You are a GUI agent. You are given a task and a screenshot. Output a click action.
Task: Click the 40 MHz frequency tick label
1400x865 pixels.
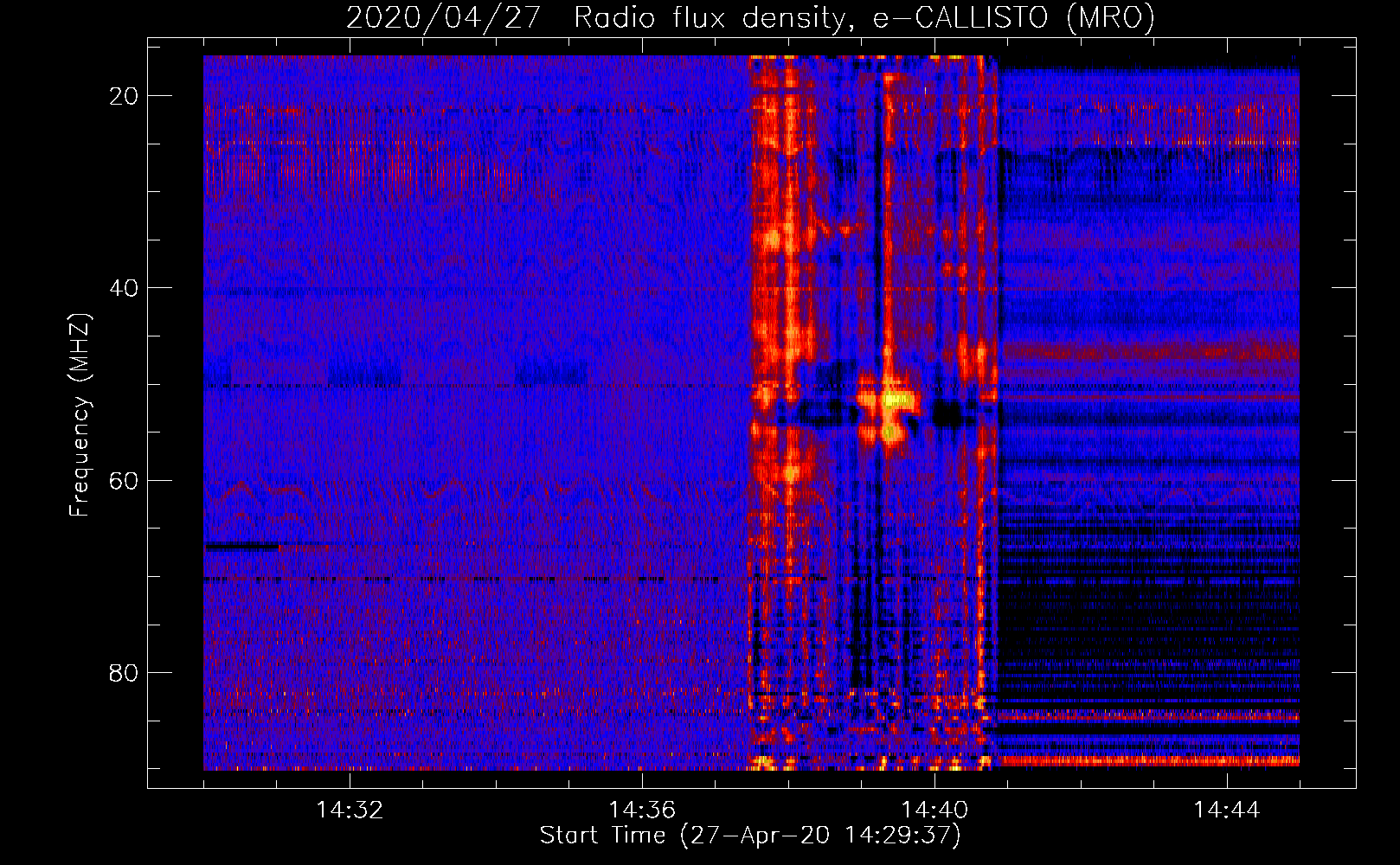pyautogui.click(x=124, y=288)
